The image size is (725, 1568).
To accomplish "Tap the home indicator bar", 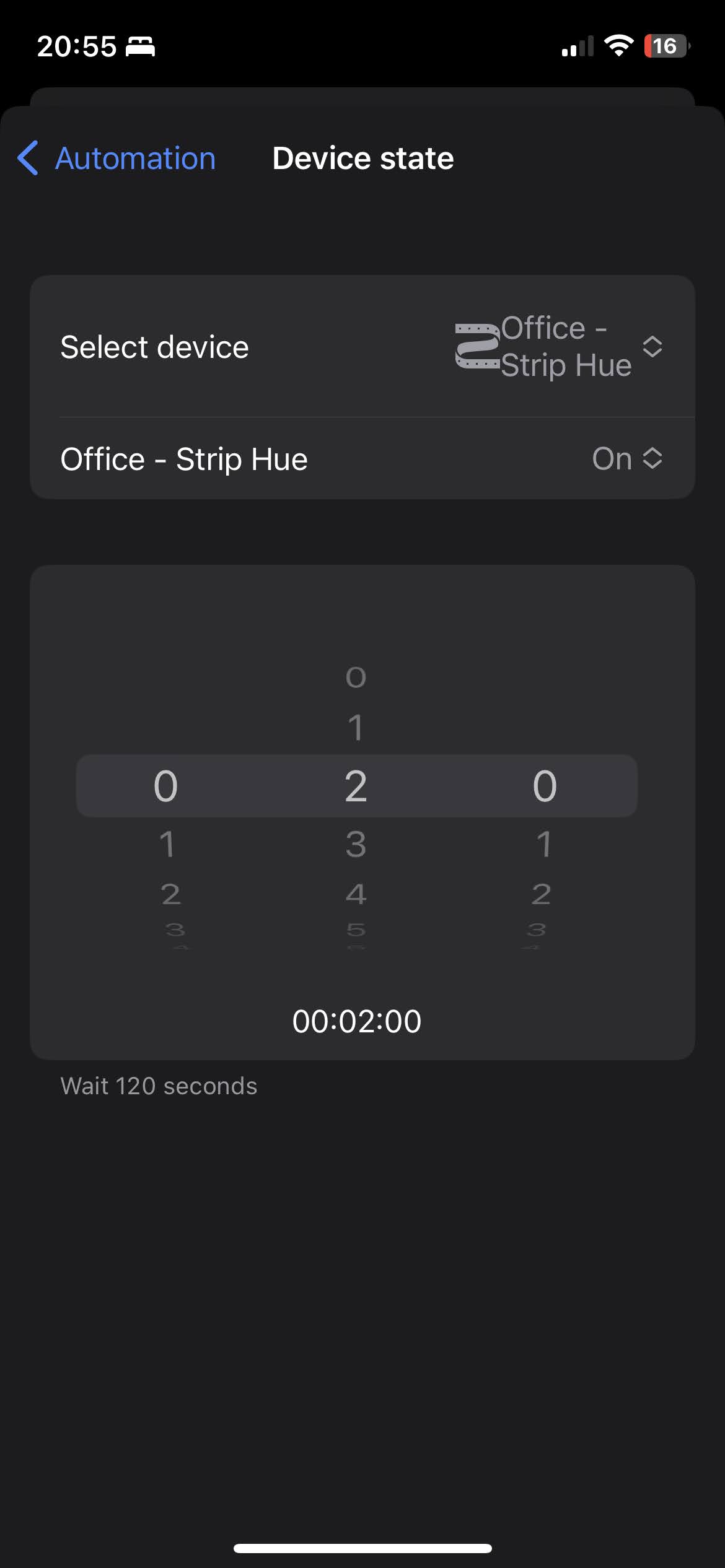I will 362,1548.
